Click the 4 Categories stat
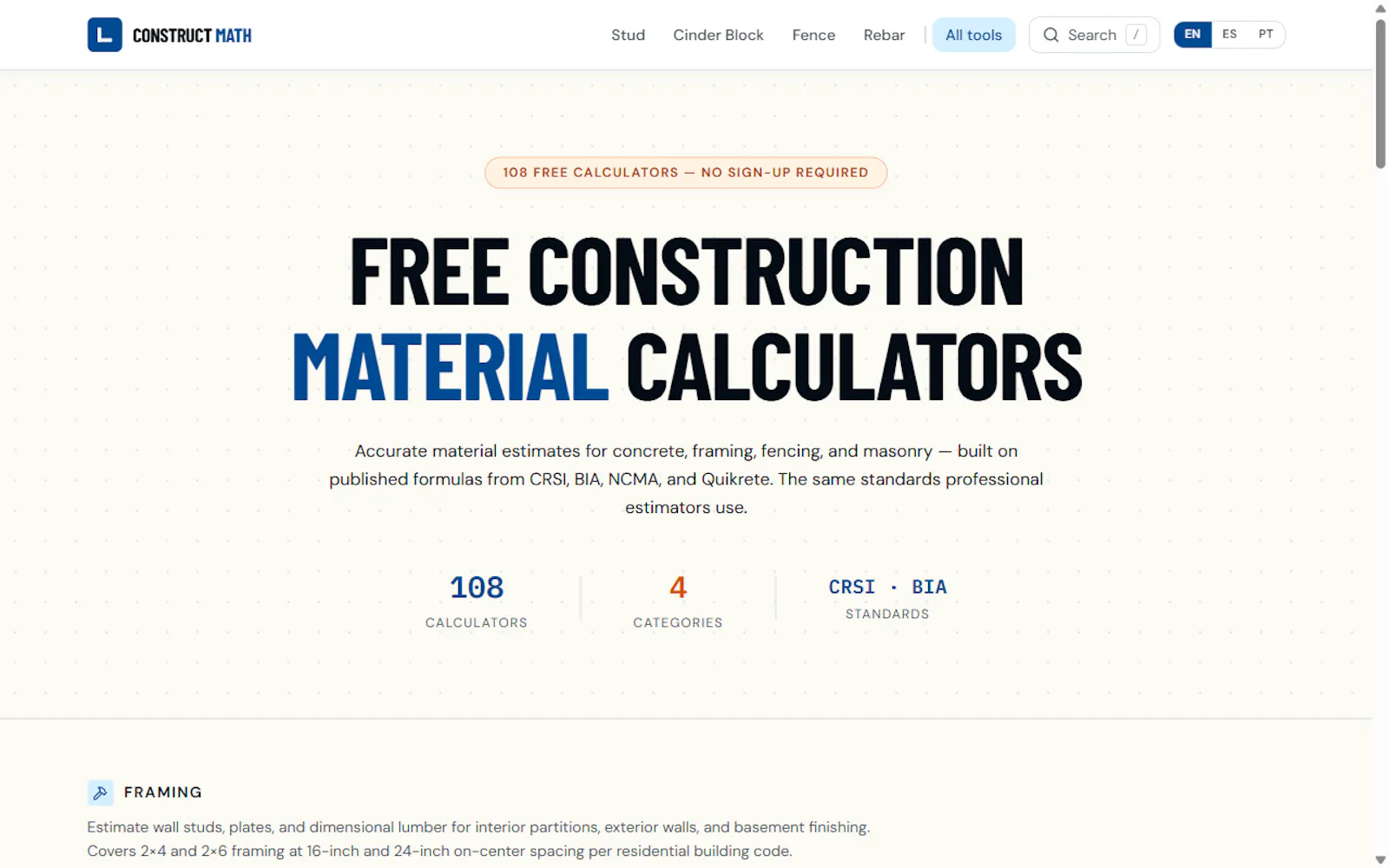1389x868 pixels. pos(678,600)
